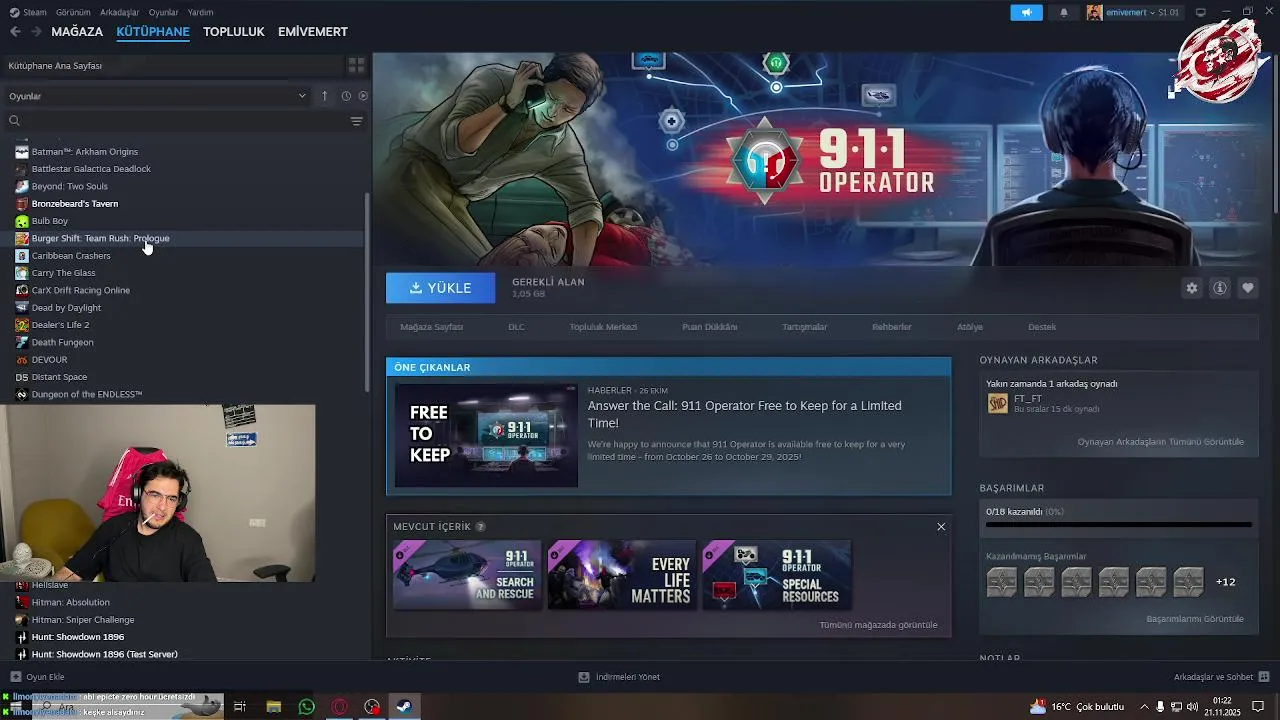Click the blue YÜKLE install button
Image resolution: width=1280 pixels, height=720 pixels.
point(441,288)
